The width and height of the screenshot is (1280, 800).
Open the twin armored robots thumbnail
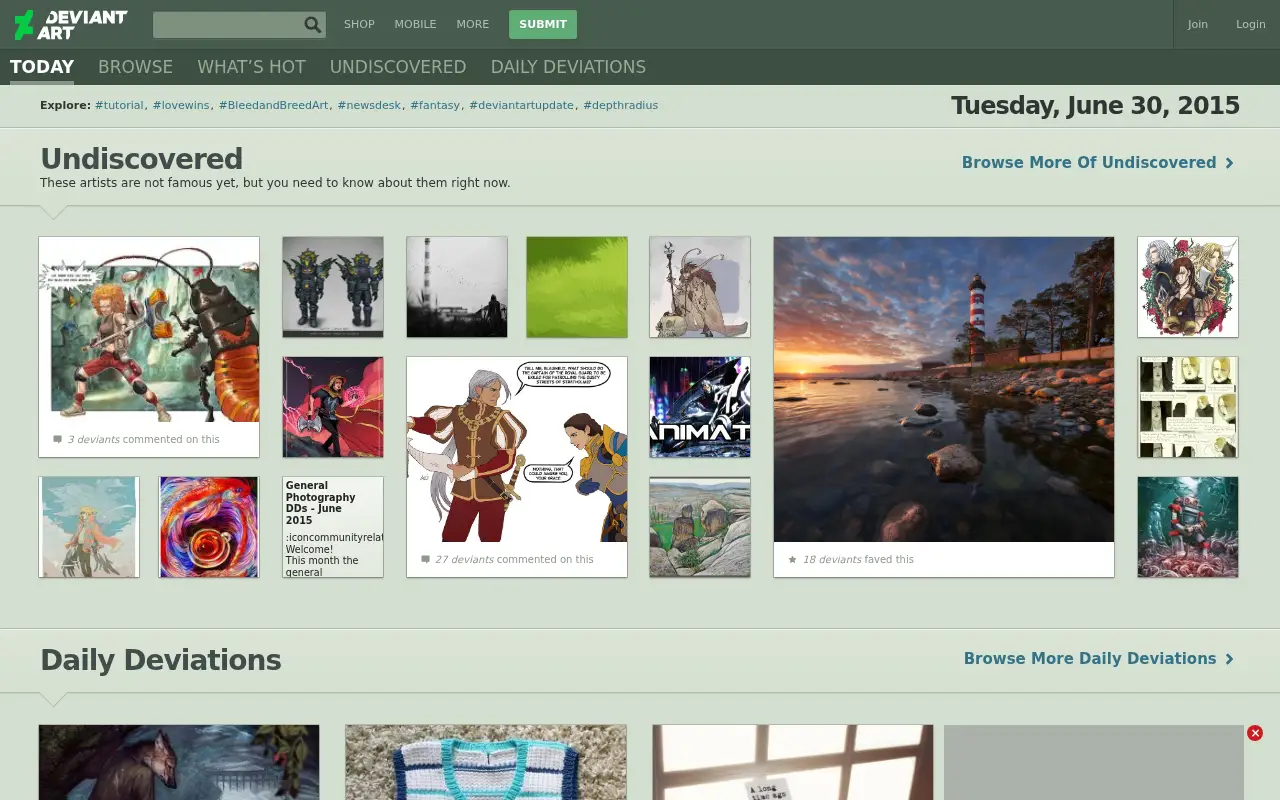[333, 287]
